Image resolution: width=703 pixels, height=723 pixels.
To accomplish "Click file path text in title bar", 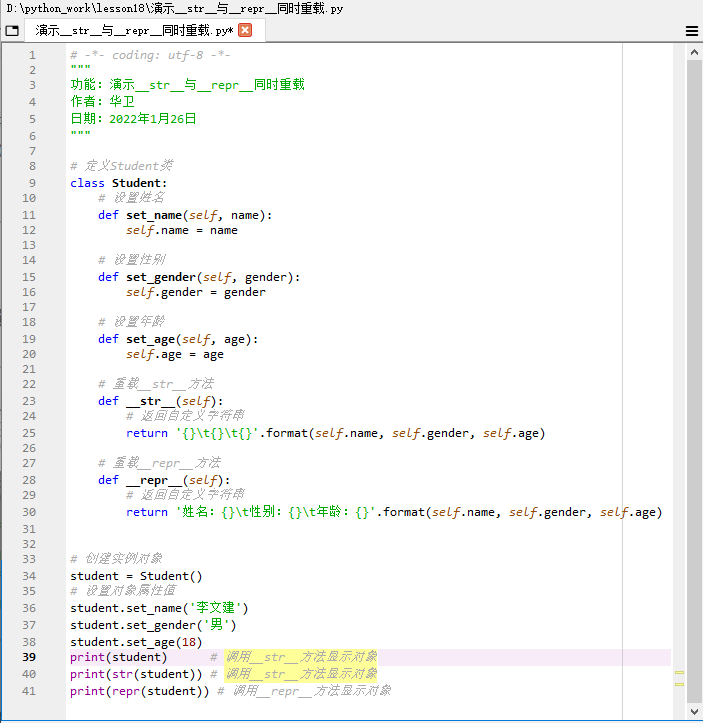I will tap(175, 8).
